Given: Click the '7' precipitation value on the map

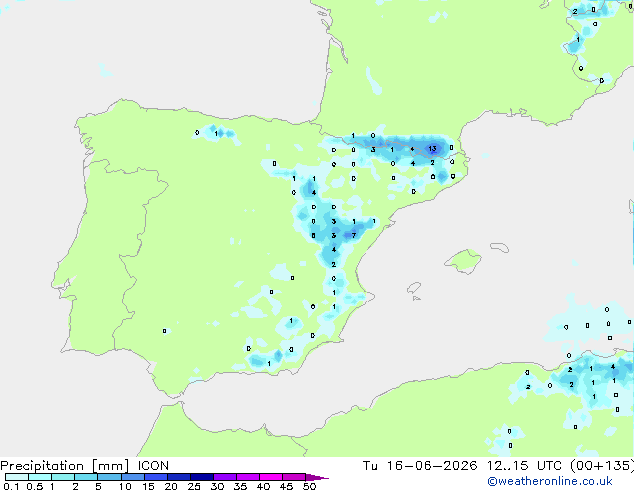Looking at the screenshot, I should click(x=354, y=235).
